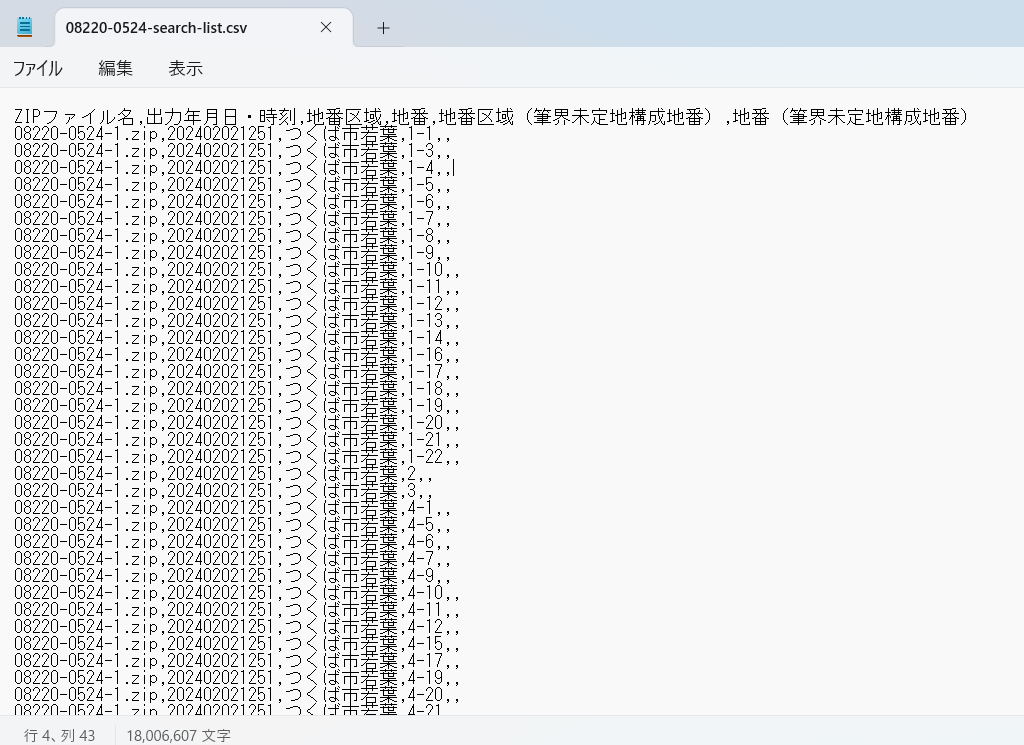Click the line ending with 4-12,,
This screenshot has width=1024, height=745.
click(237, 626)
